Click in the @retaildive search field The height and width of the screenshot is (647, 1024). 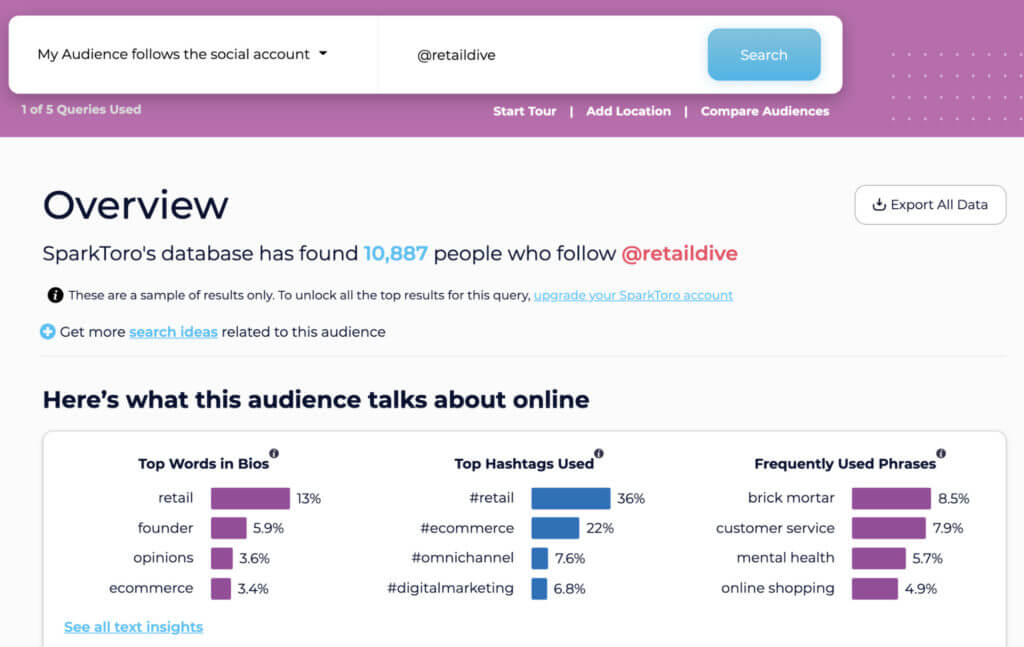pos(550,55)
